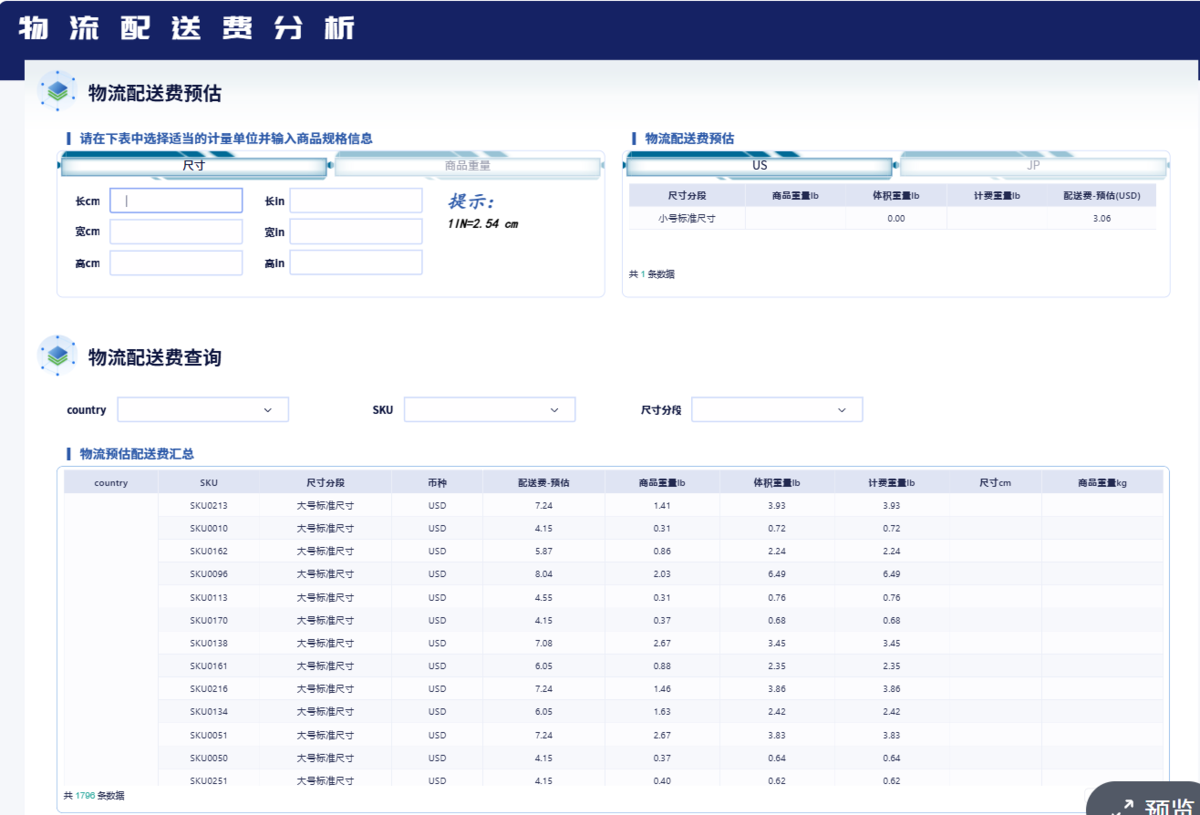This screenshot has height=815, width=1200.
Task: Select row SKU0216
Action: click(x=660, y=689)
